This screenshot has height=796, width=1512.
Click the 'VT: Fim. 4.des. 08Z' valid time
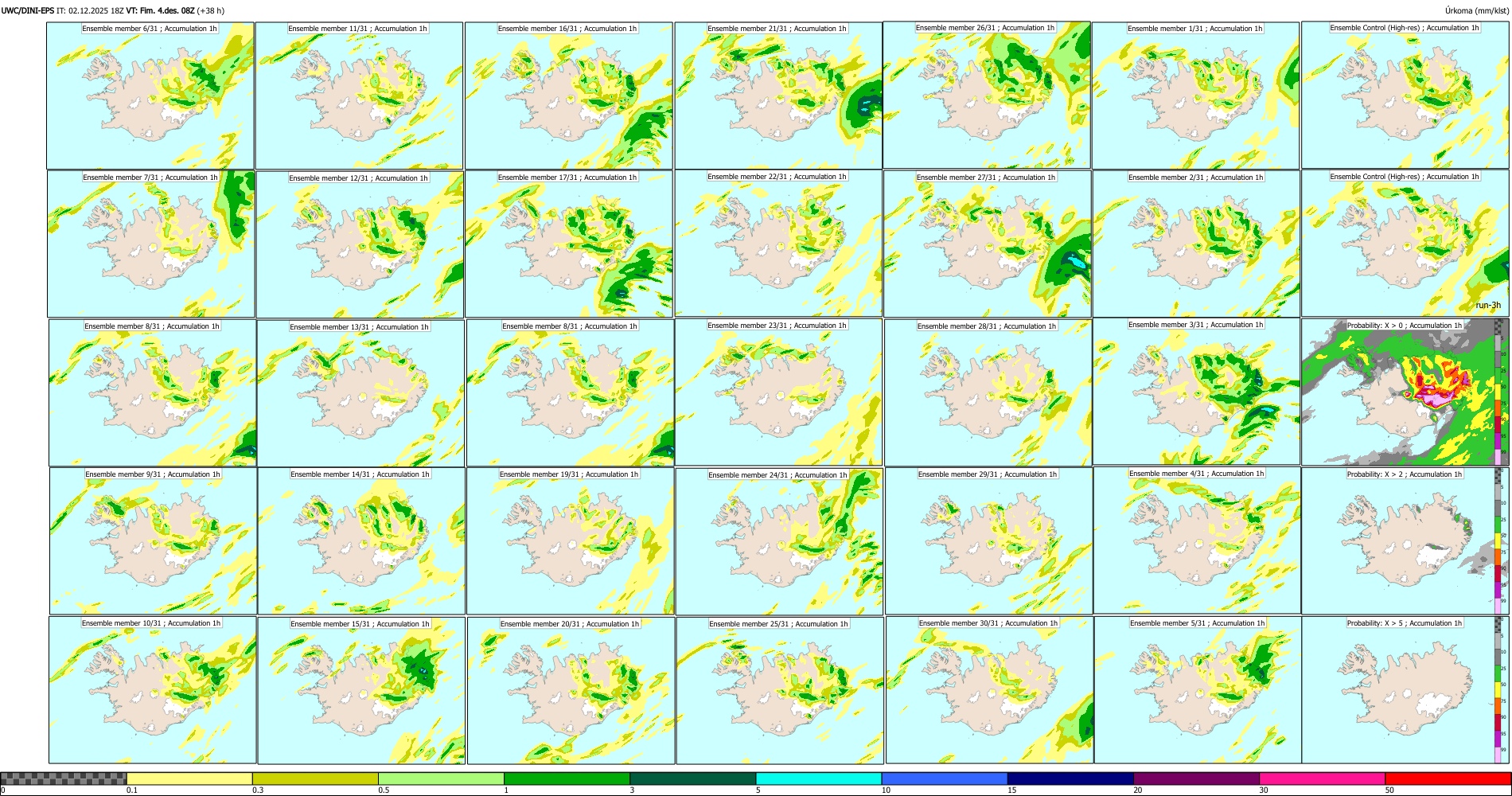click(161, 10)
